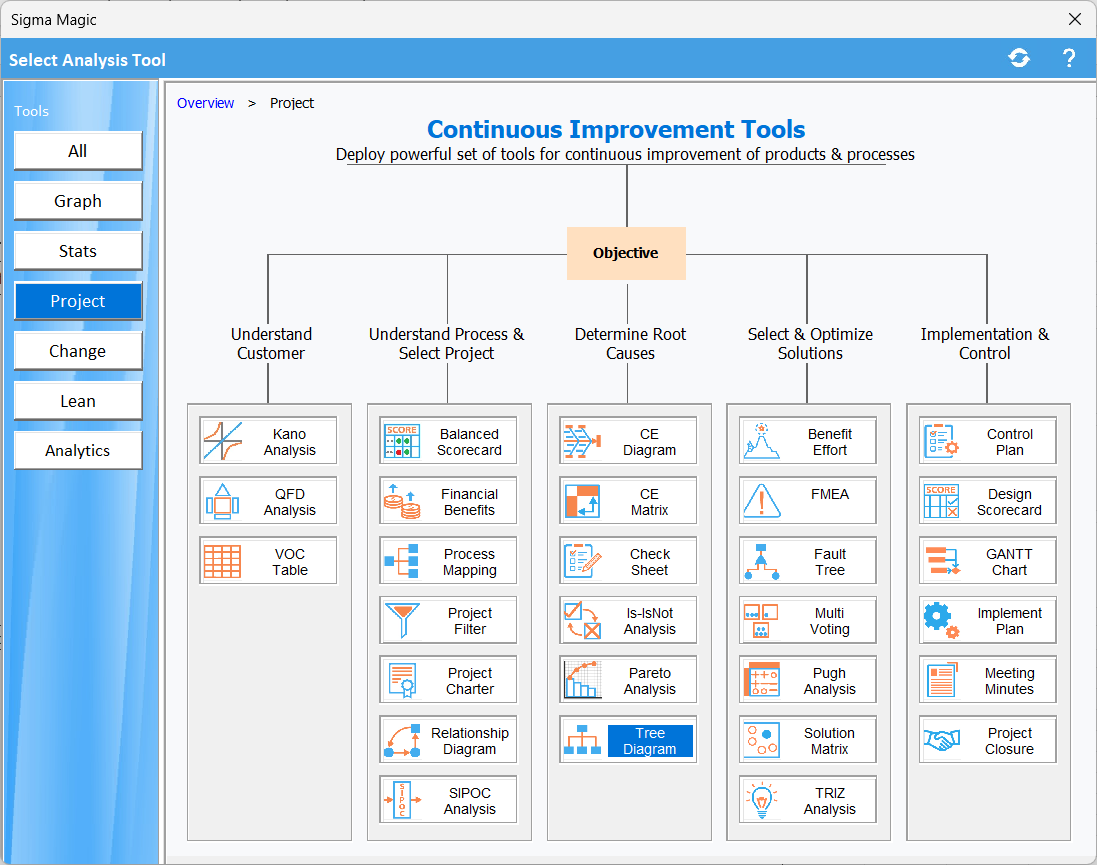Viewport: 1097px width, 865px height.
Task: Click the CE Matrix icon
Action: pos(582,501)
